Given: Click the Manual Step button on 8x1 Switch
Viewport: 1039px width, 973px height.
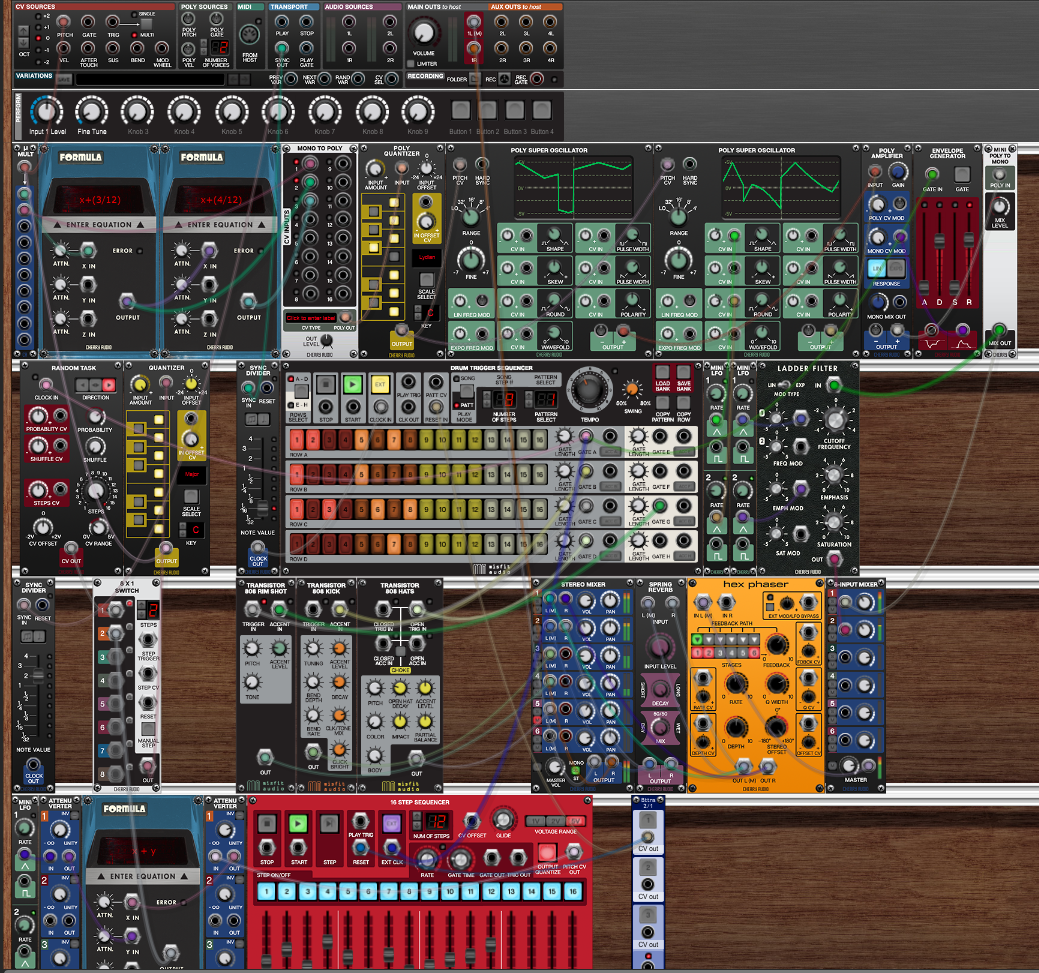Looking at the screenshot, I should click(x=148, y=730).
